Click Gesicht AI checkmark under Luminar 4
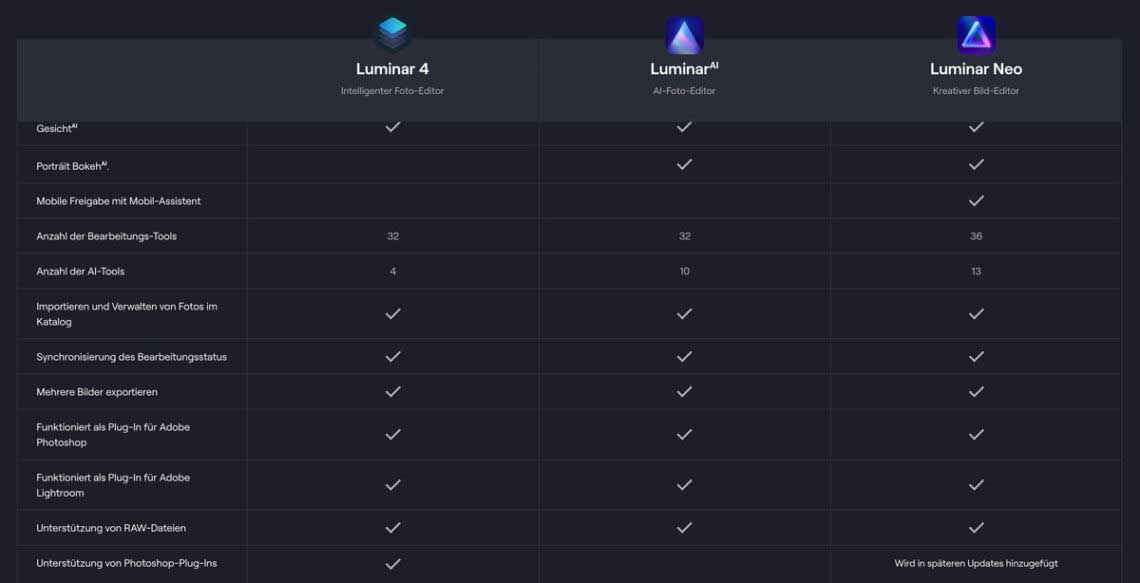 pyautogui.click(x=393, y=126)
